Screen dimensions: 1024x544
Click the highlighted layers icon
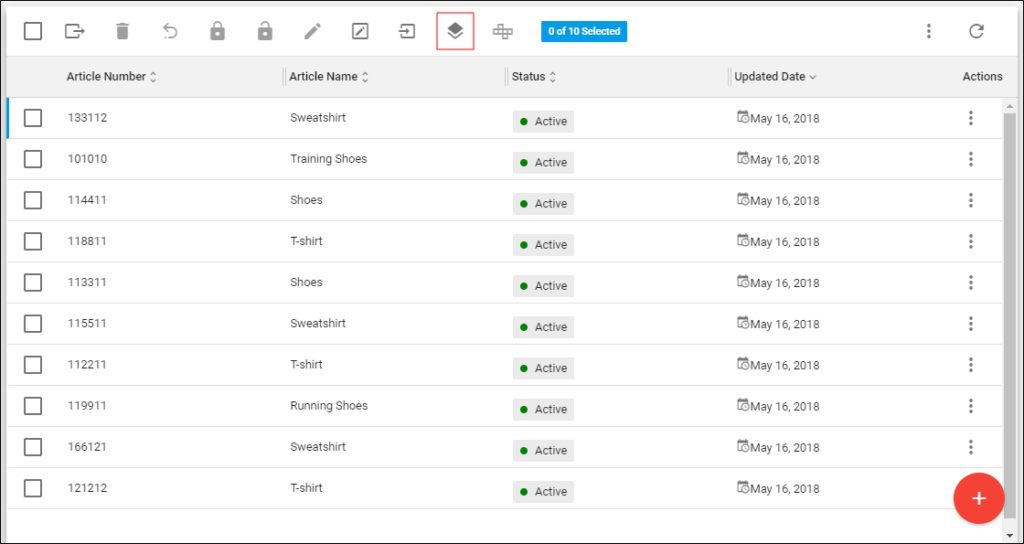click(x=455, y=31)
